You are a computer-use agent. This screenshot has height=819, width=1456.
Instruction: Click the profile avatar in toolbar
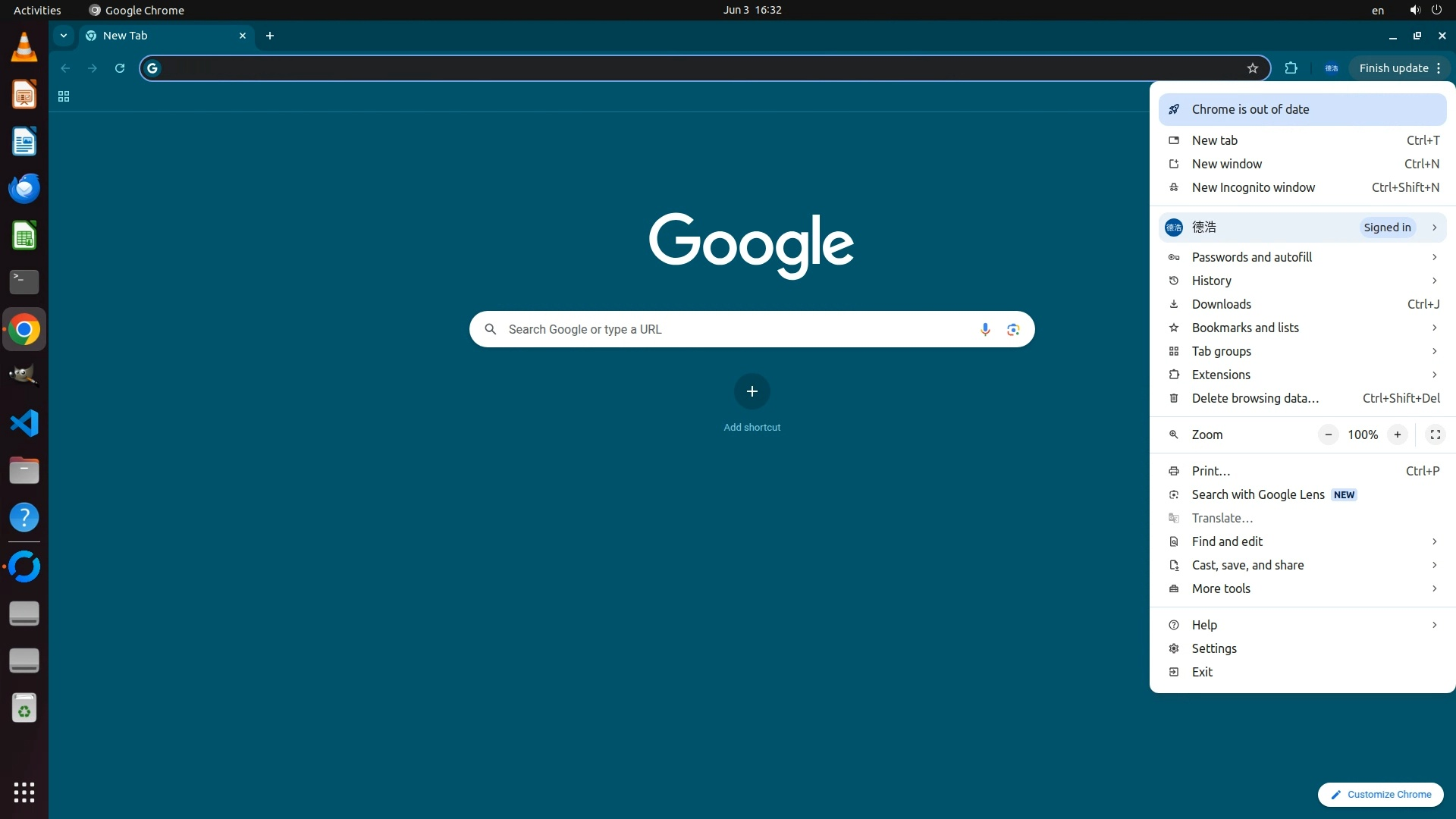coord(1331,68)
